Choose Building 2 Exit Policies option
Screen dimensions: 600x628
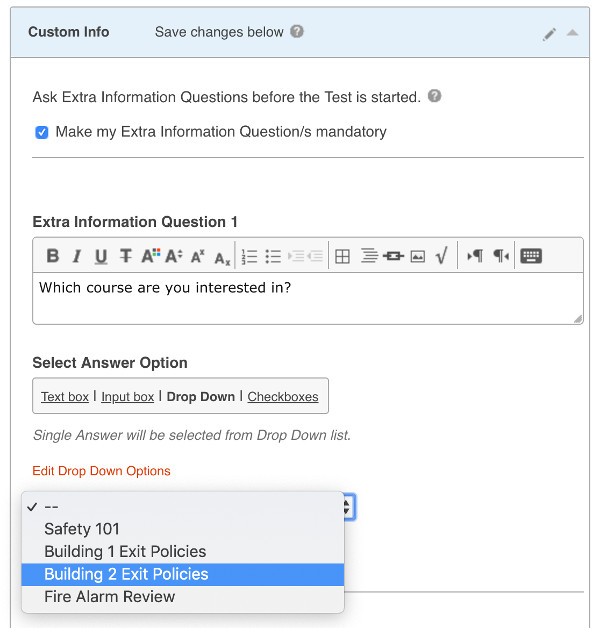tap(126, 574)
